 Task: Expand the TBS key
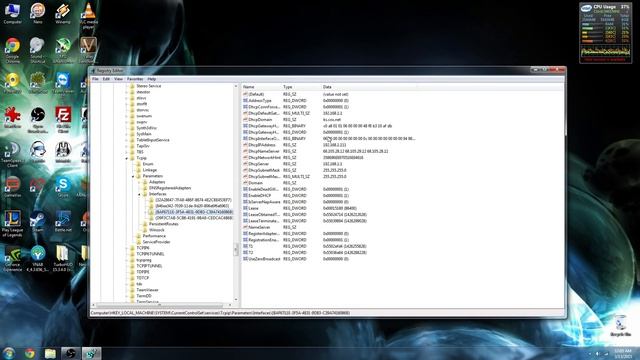pyautogui.click(x=127, y=152)
